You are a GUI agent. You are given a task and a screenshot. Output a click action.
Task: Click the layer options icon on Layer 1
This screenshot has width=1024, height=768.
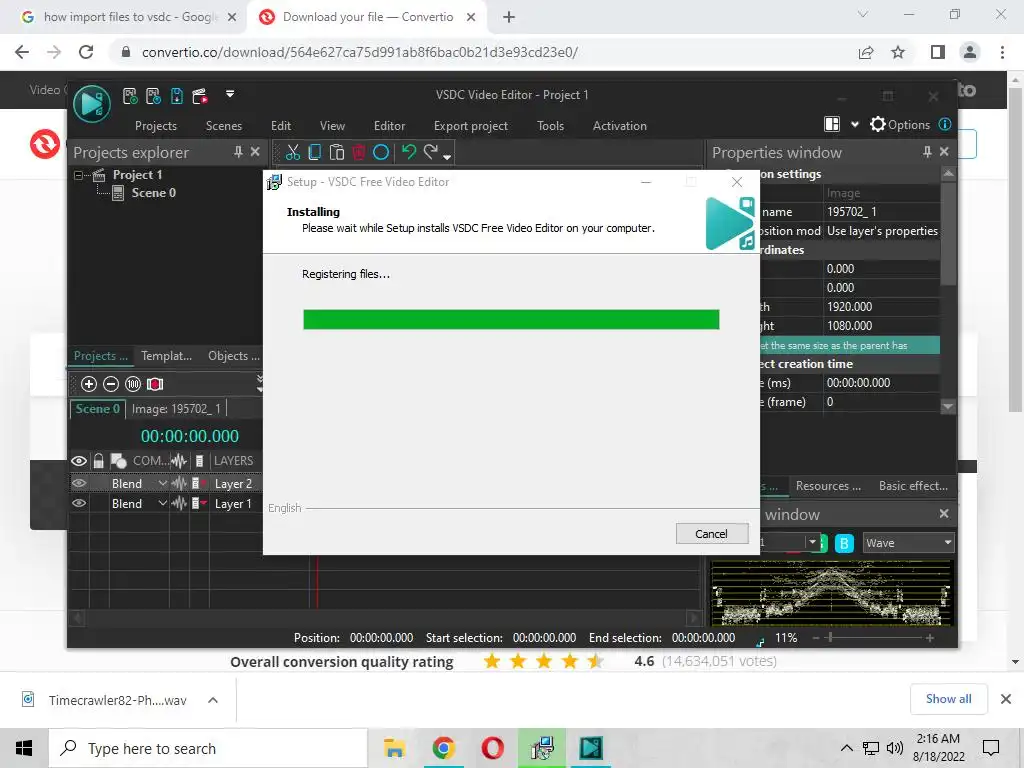point(198,504)
